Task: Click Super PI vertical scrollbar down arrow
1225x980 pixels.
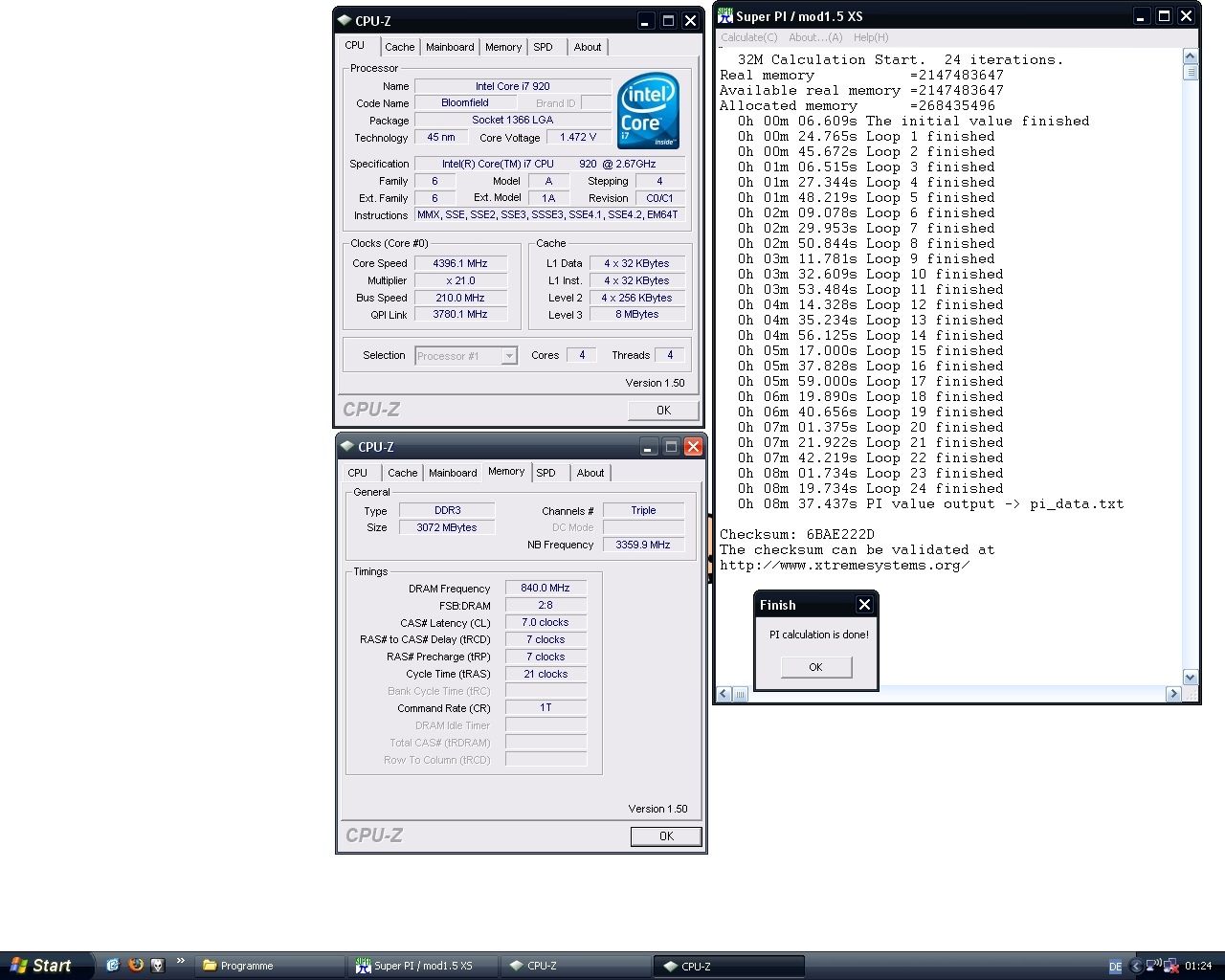Action: (x=1191, y=677)
